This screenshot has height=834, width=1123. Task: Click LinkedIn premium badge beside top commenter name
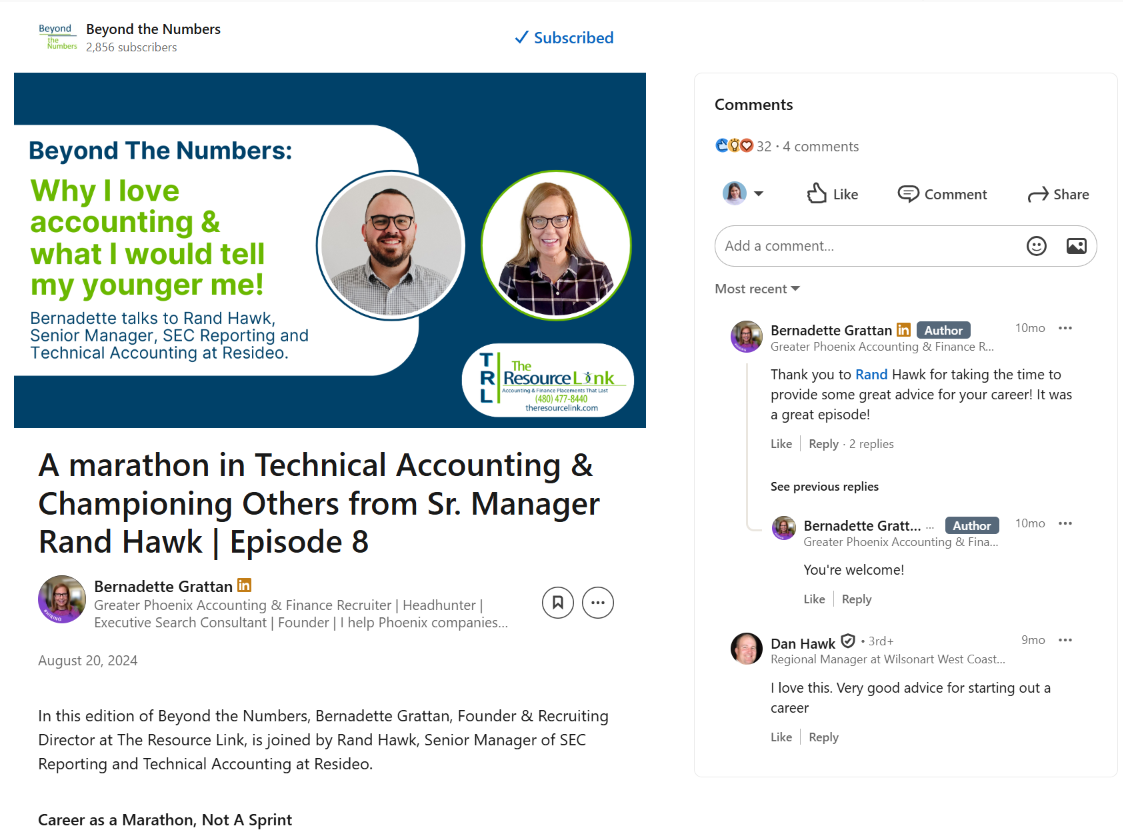(x=904, y=330)
